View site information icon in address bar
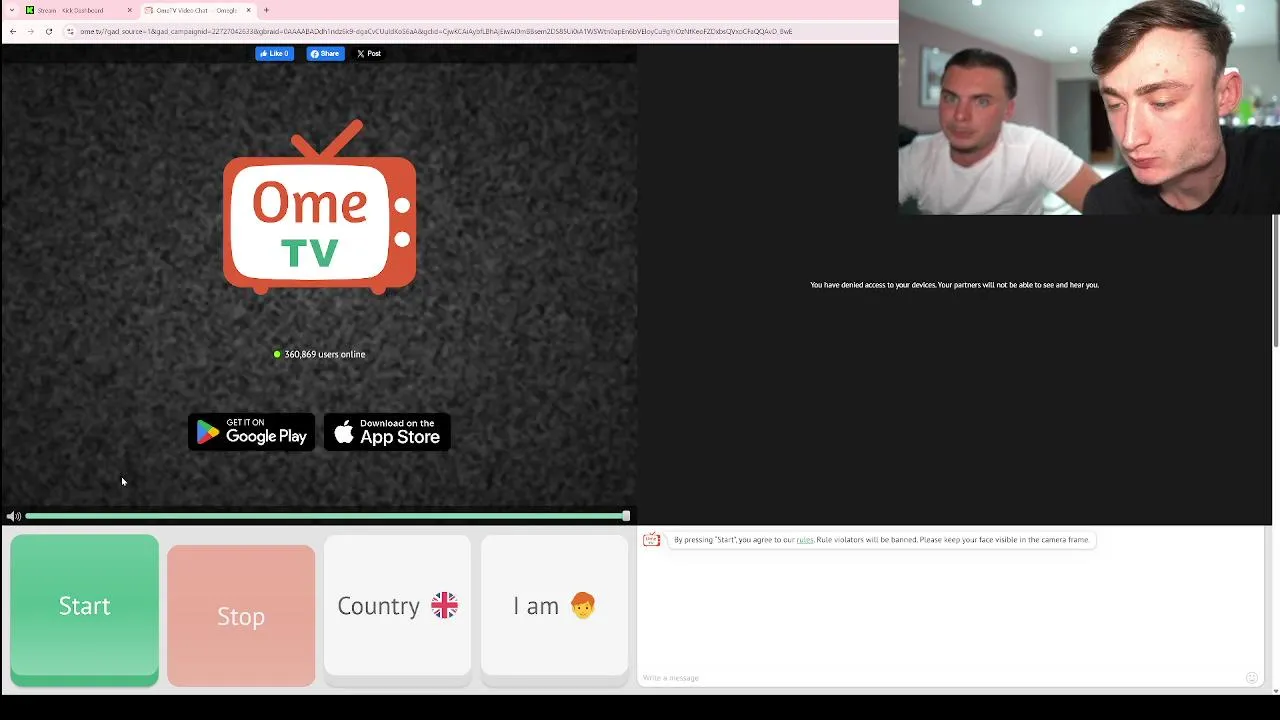Screen dimensions: 1280x720 coord(70,31)
